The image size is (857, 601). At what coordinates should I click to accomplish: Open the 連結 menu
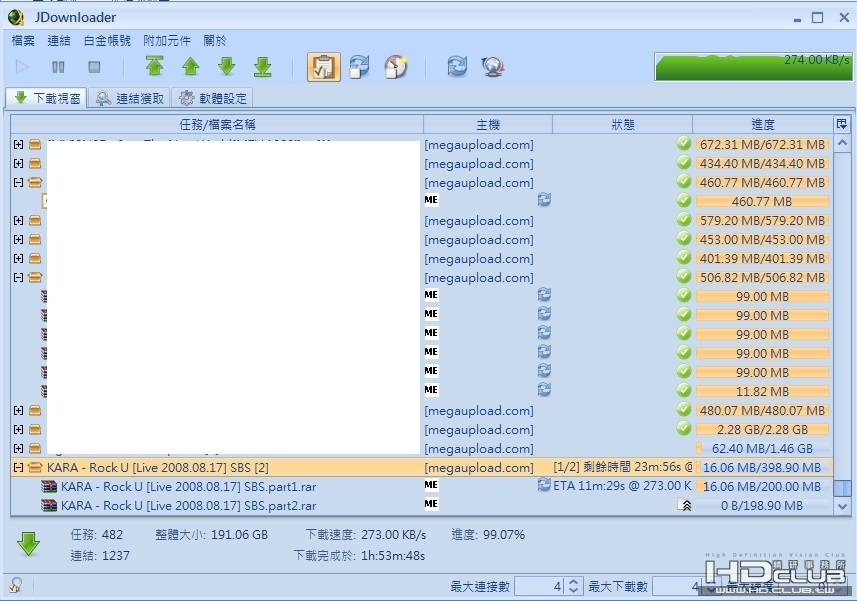click(x=59, y=40)
